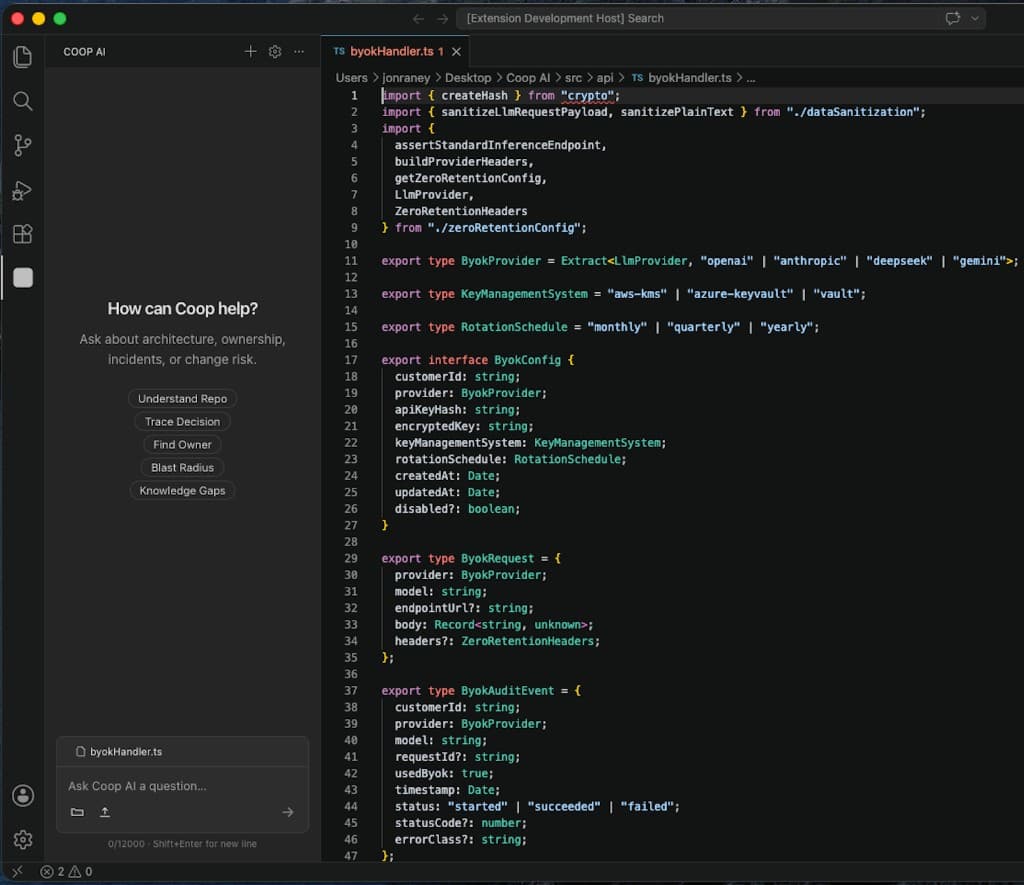Screen dimensions: 1024x885
Task: Select the byokHandler.ts context chip
Action: (x=119, y=752)
